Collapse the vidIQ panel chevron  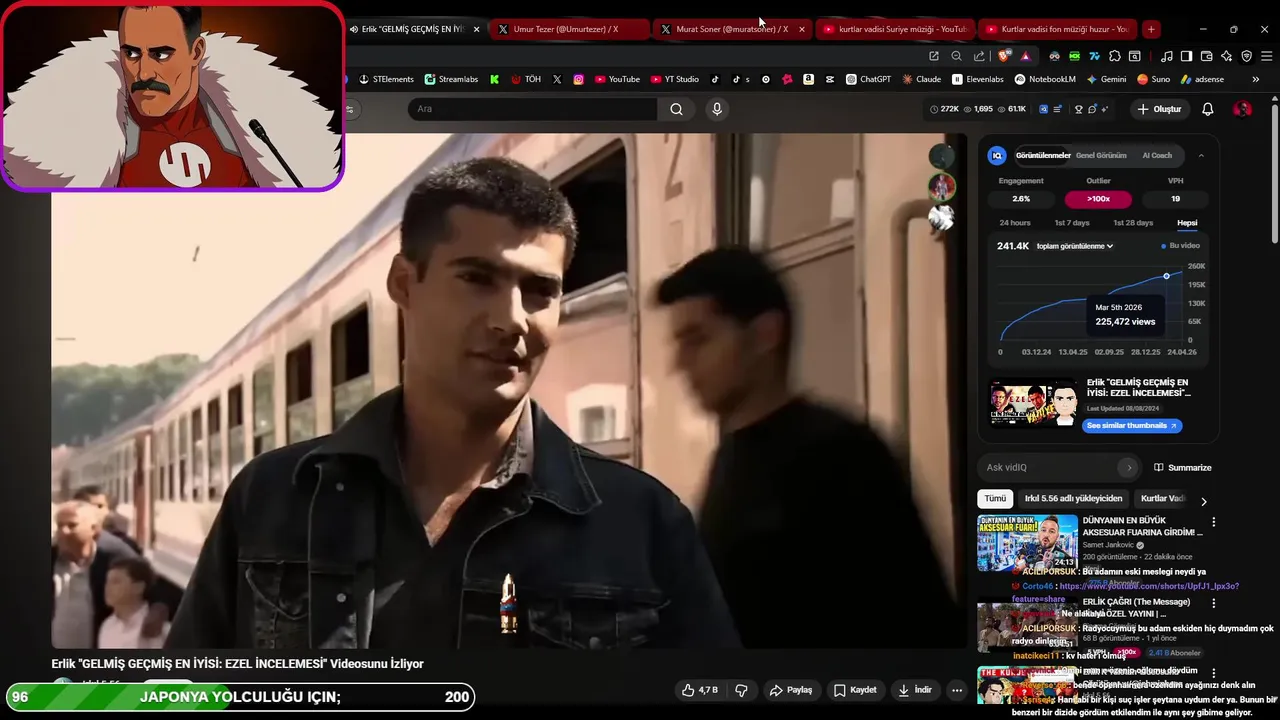point(1201,155)
